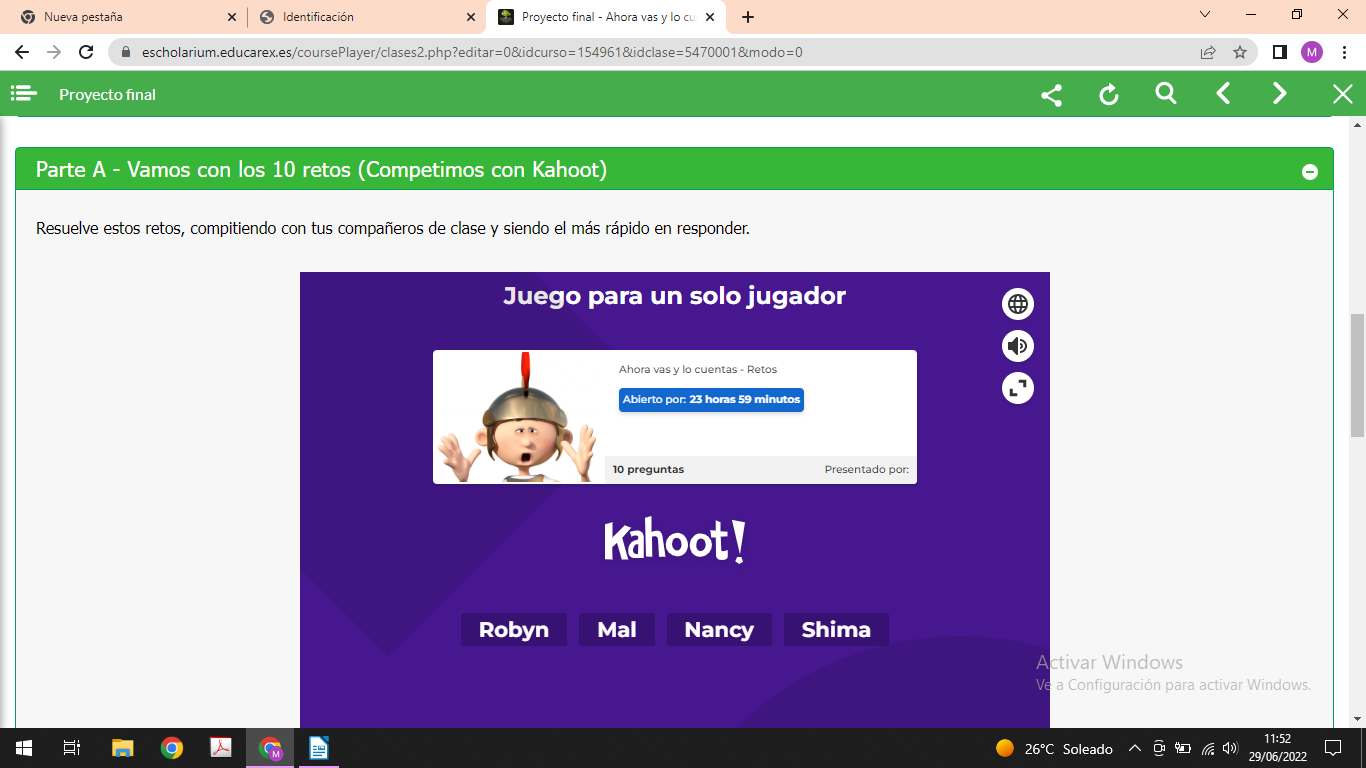The image size is (1366, 768).
Task: Toggle the browser side panel
Action: pos(1279,52)
